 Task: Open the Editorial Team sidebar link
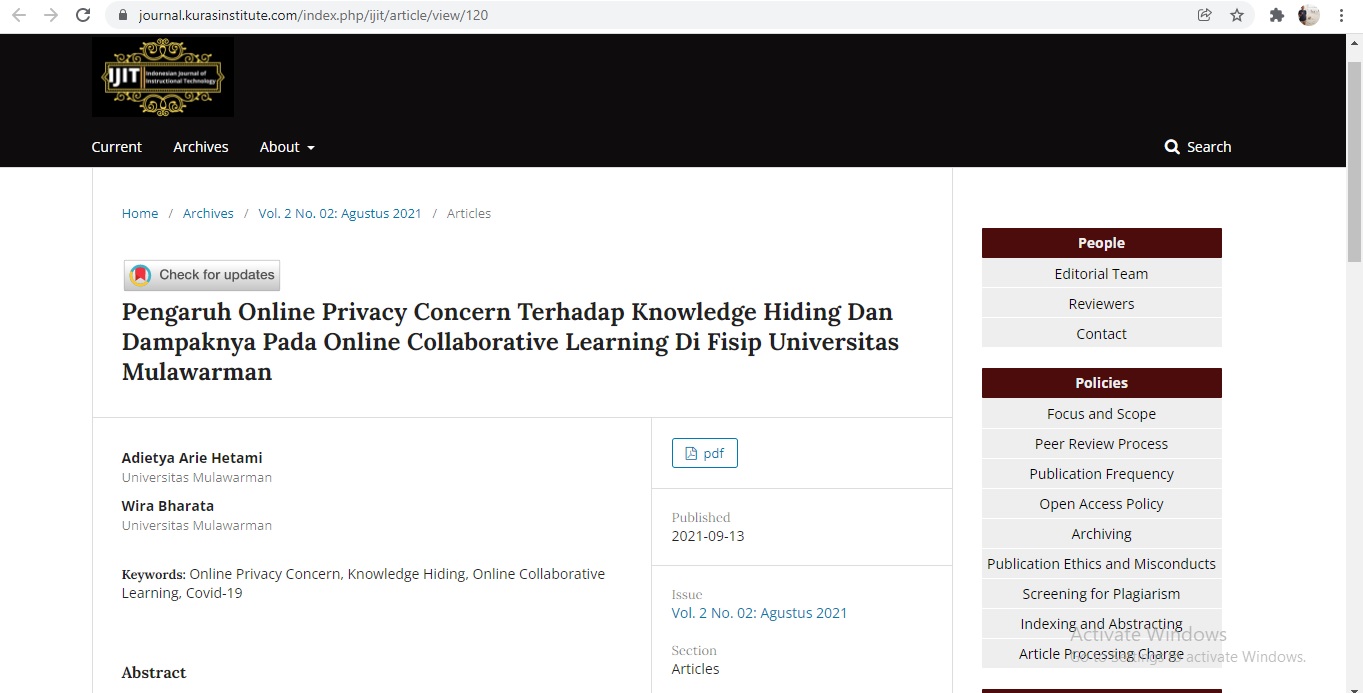(1101, 274)
